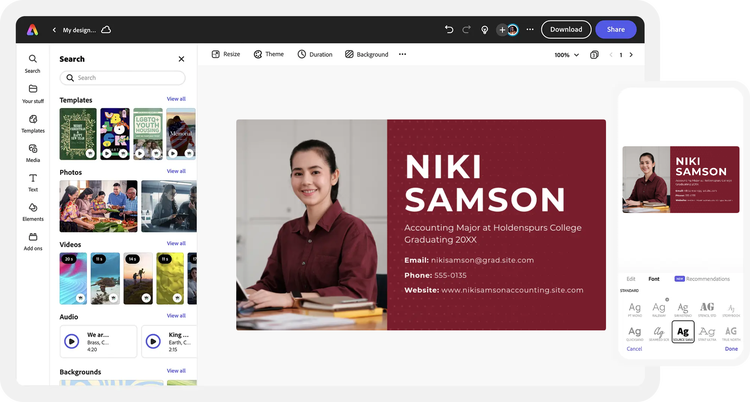View all Audio
This screenshot has width=750, height=402.
176,316
